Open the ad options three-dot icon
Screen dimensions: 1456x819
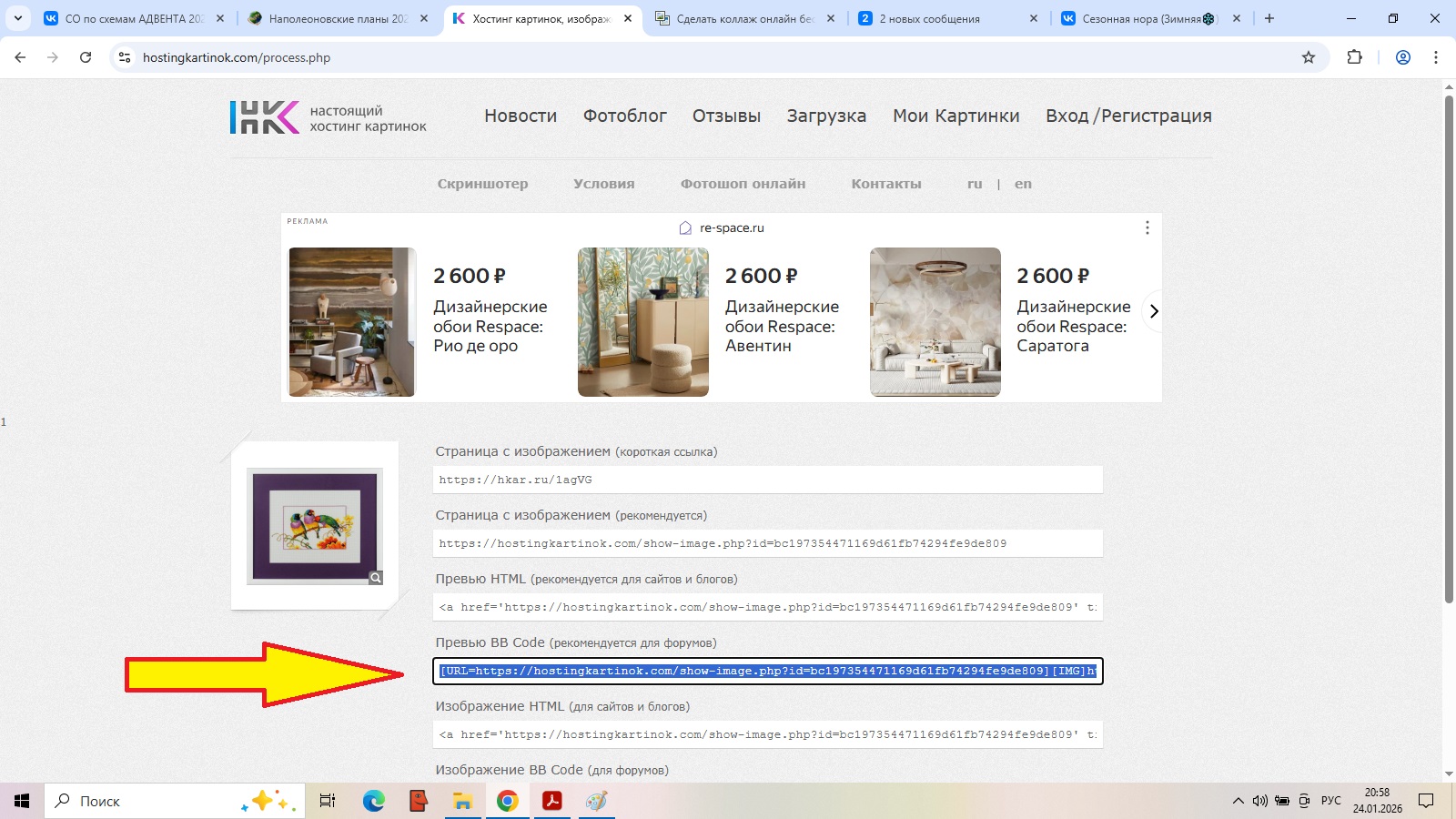click(1147, 227)
